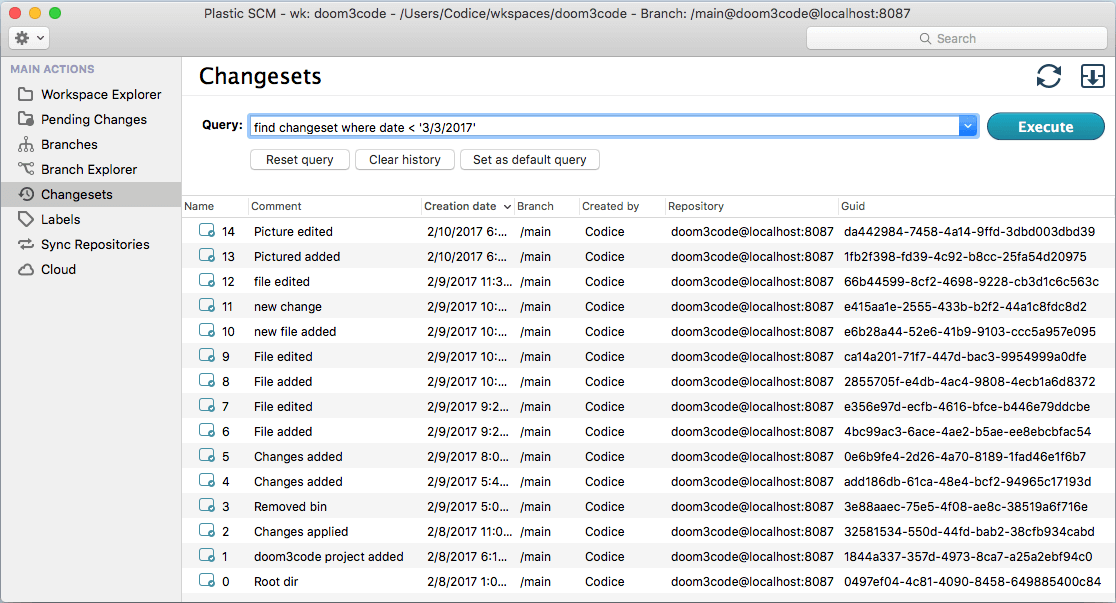Select the 'file edited' comment of changeset 12

[x=282, y=281]
